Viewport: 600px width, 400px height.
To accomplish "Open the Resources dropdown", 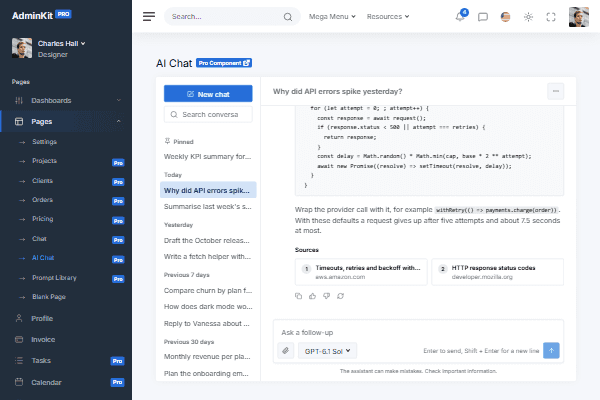I will [x=388, y=16].
